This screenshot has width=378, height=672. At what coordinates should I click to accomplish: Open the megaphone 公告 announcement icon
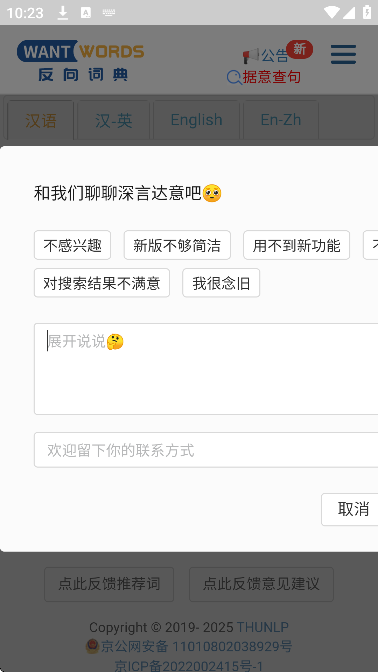click(x=251, y=56)
